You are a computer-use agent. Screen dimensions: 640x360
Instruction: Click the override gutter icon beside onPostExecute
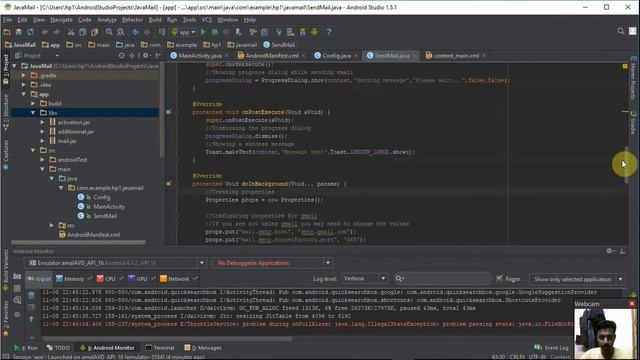tap(169, 112)
